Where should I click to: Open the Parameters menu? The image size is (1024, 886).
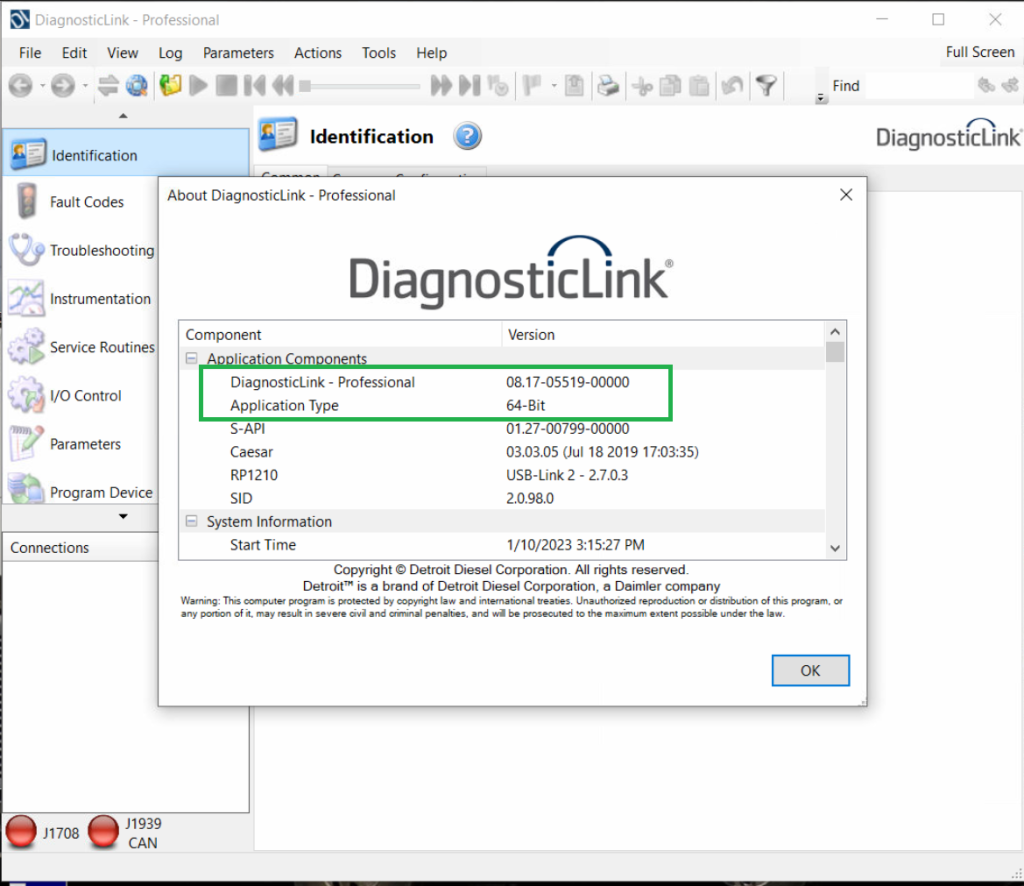click(x=238, y=53)
